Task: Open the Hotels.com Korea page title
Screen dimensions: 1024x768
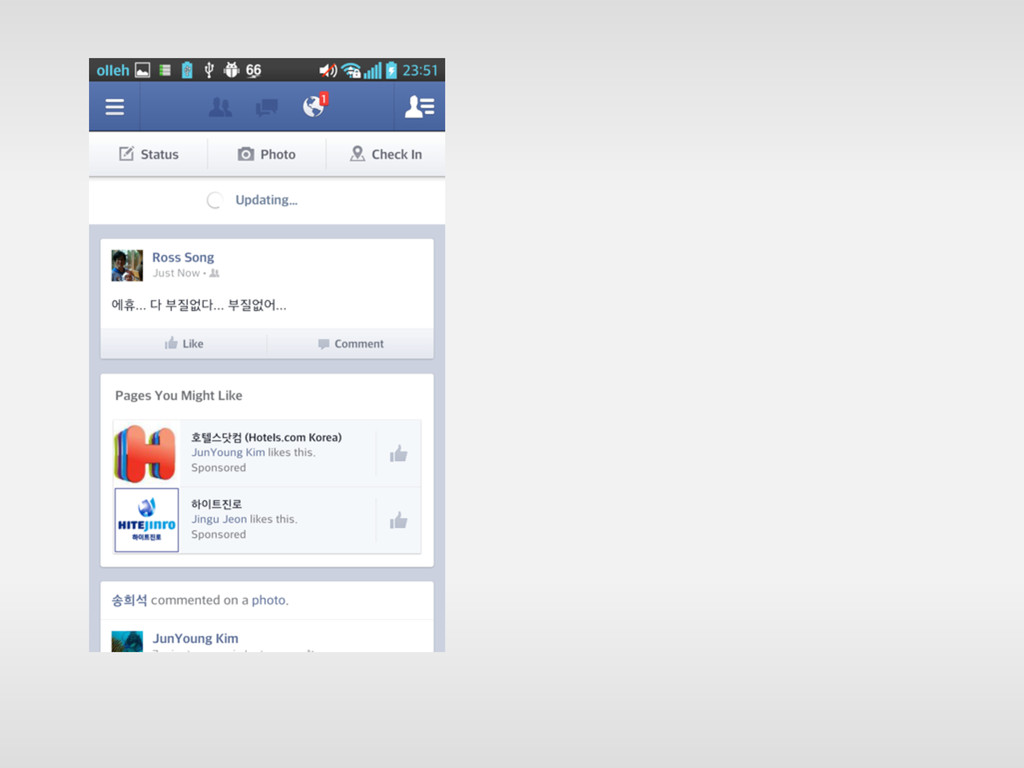Action: (266, 438)
